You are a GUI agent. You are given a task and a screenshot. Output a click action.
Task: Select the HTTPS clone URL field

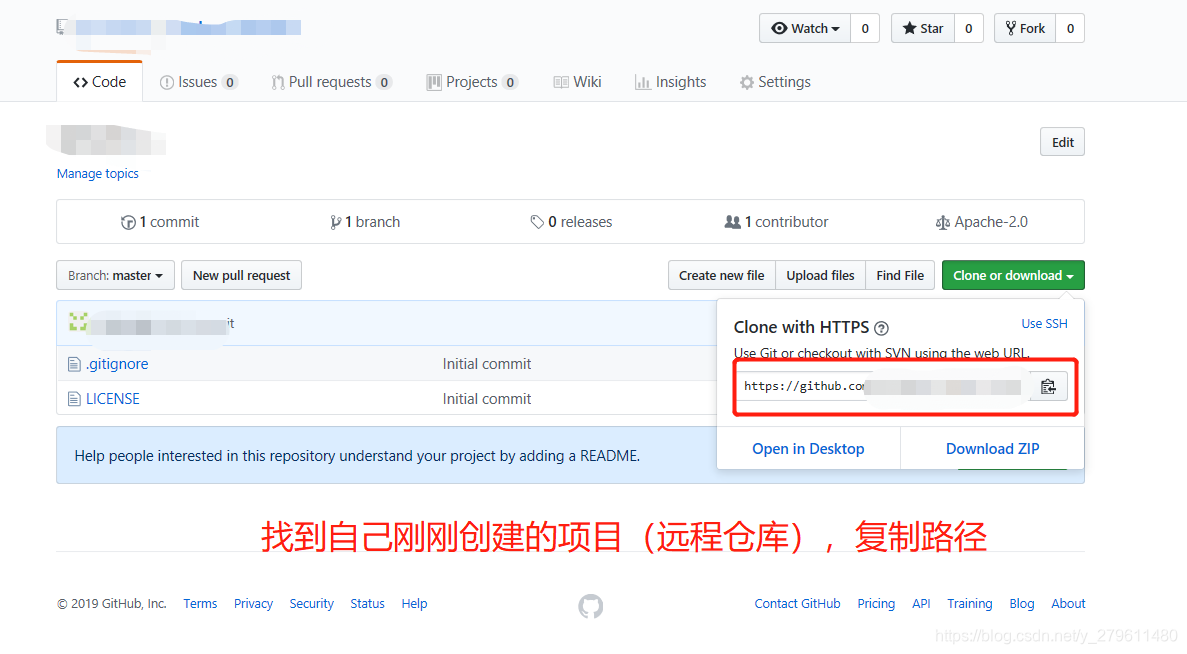click(882, 386)
